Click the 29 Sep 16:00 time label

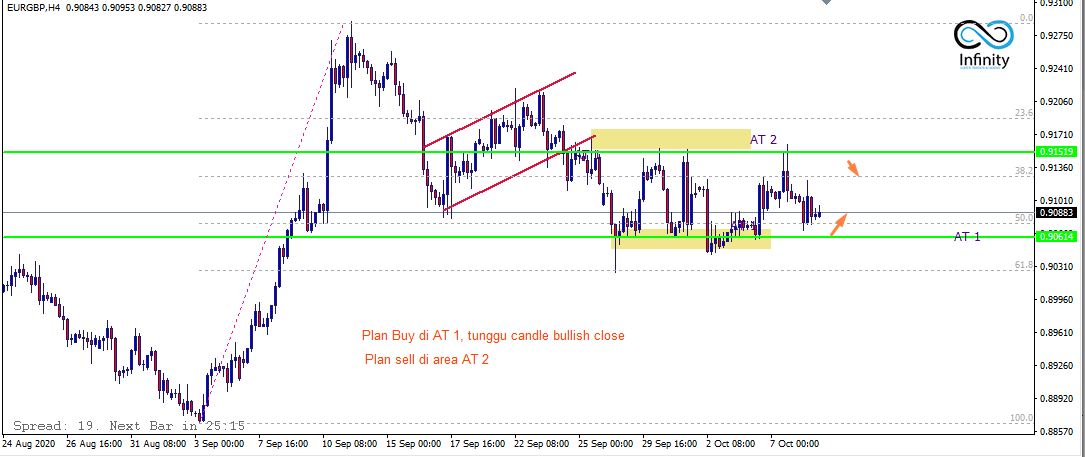click(x=670, y=442)
